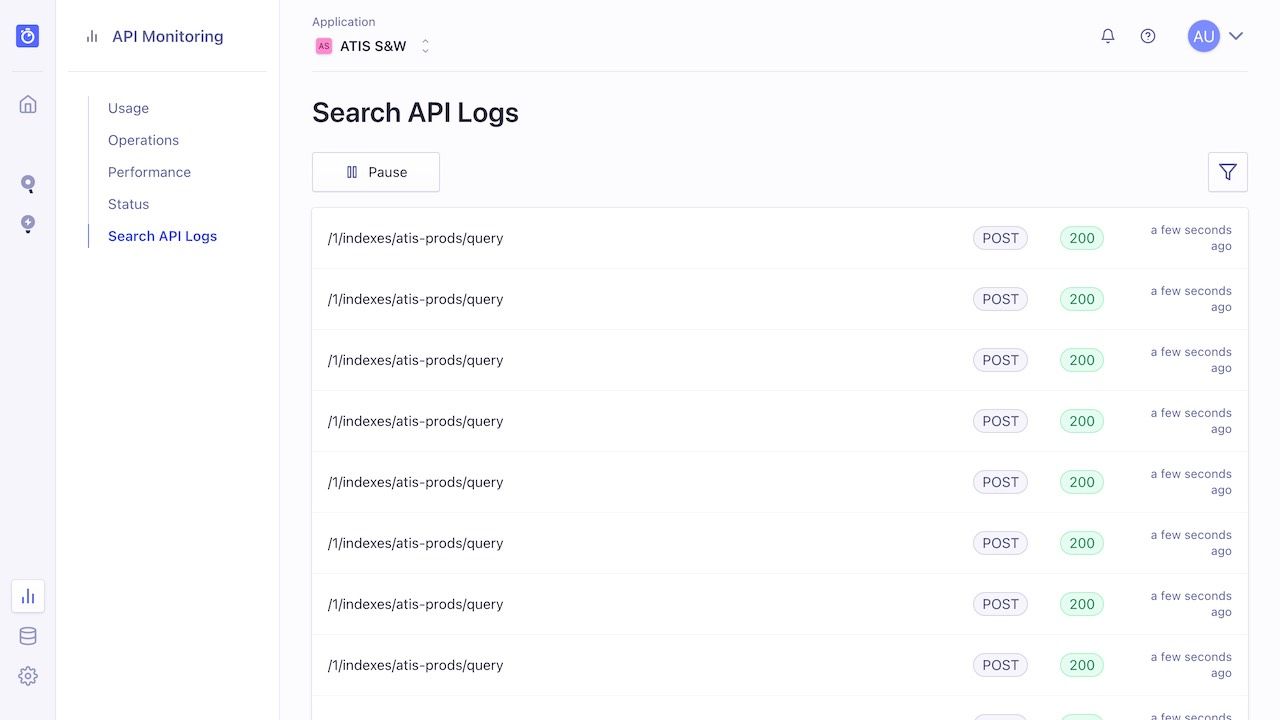The height and width of the screenshot is (720, 1280).
Task: Switch to the Usage section
Action: point(128,108)
